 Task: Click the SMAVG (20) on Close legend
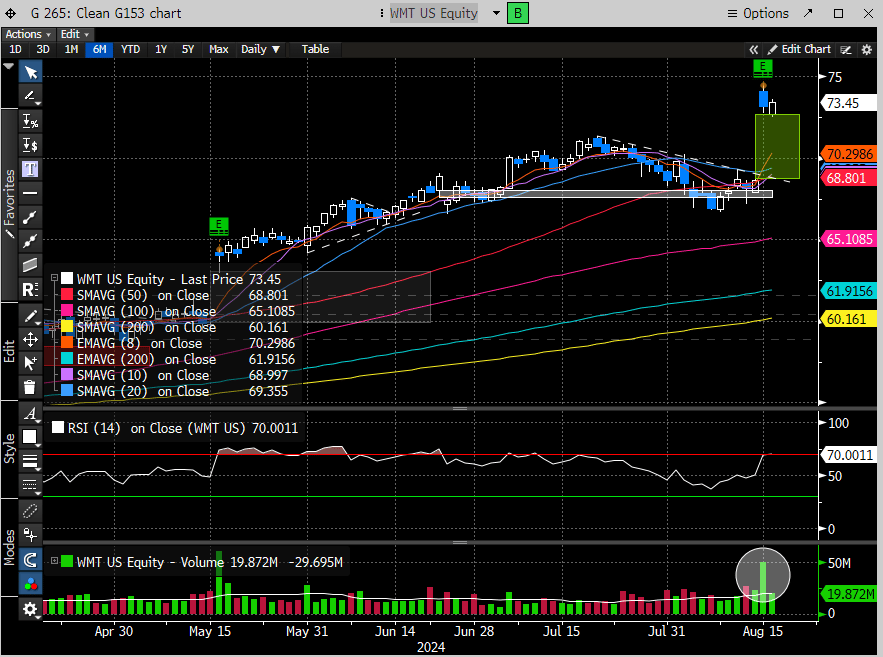[143, 391]
